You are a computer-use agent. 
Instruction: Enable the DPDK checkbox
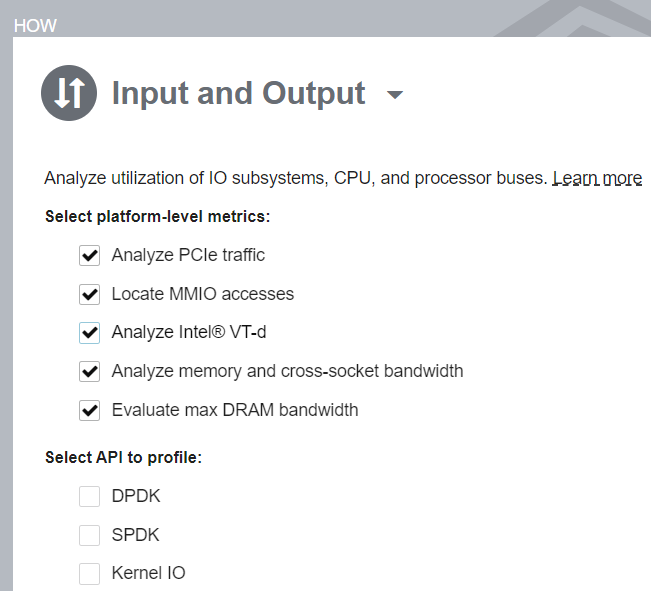pyautogui.click(x=90, y=496)
